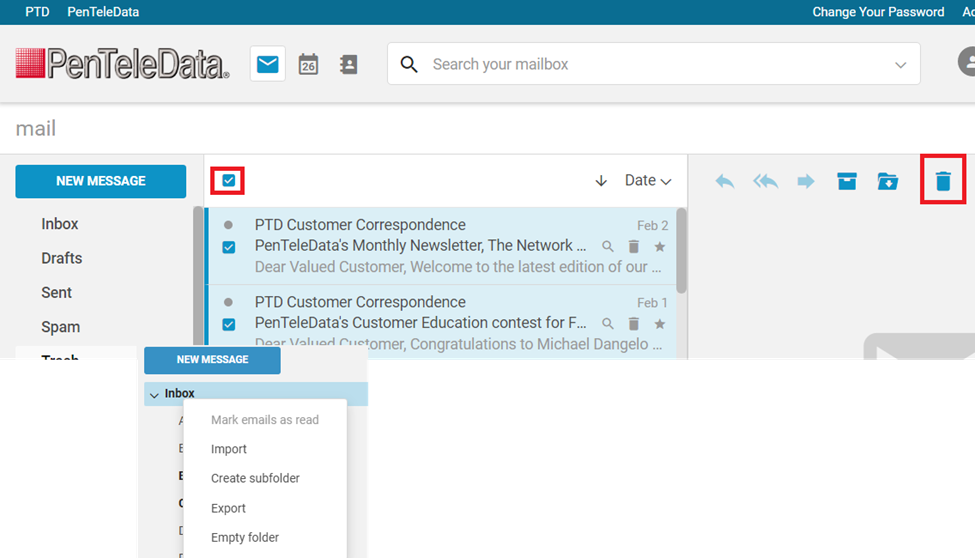Open the Mail view icon
975x558 pixels.
[x=268, y=64]
